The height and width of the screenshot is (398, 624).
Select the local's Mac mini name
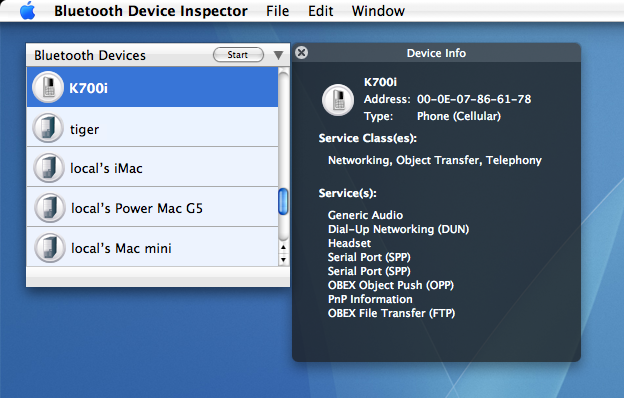coord(121,248)
